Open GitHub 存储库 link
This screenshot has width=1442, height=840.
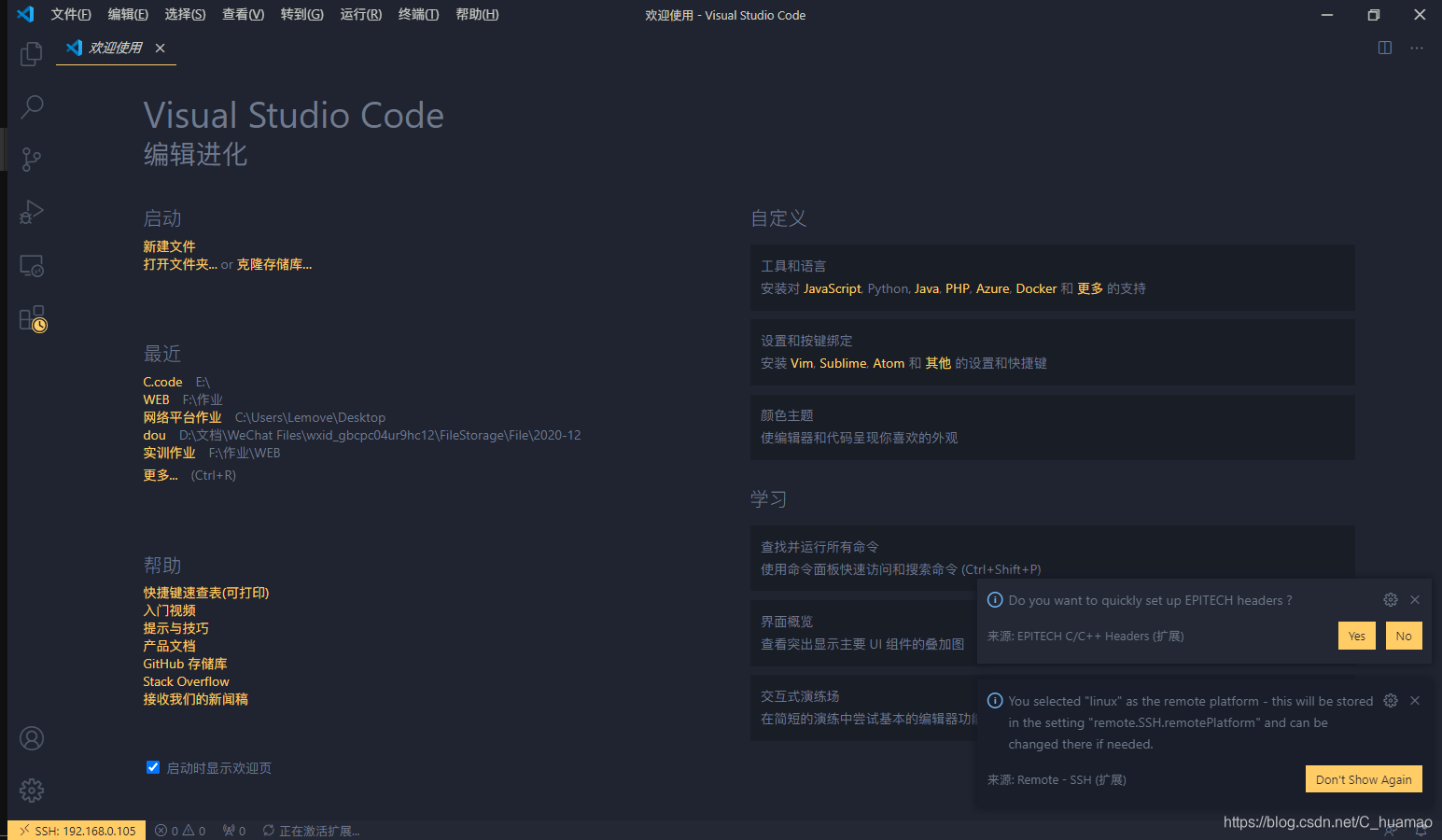pyautogui.click(x=185, y=664)
